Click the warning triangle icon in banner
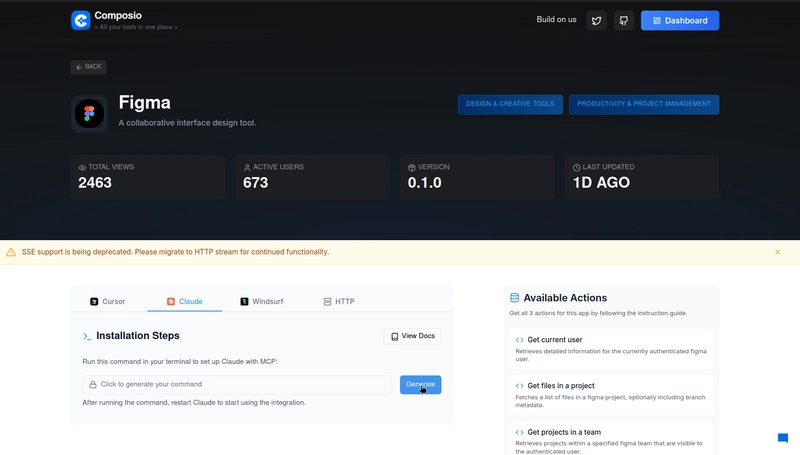The width and height of the screenshot is (800, 455). coord(11,252)
